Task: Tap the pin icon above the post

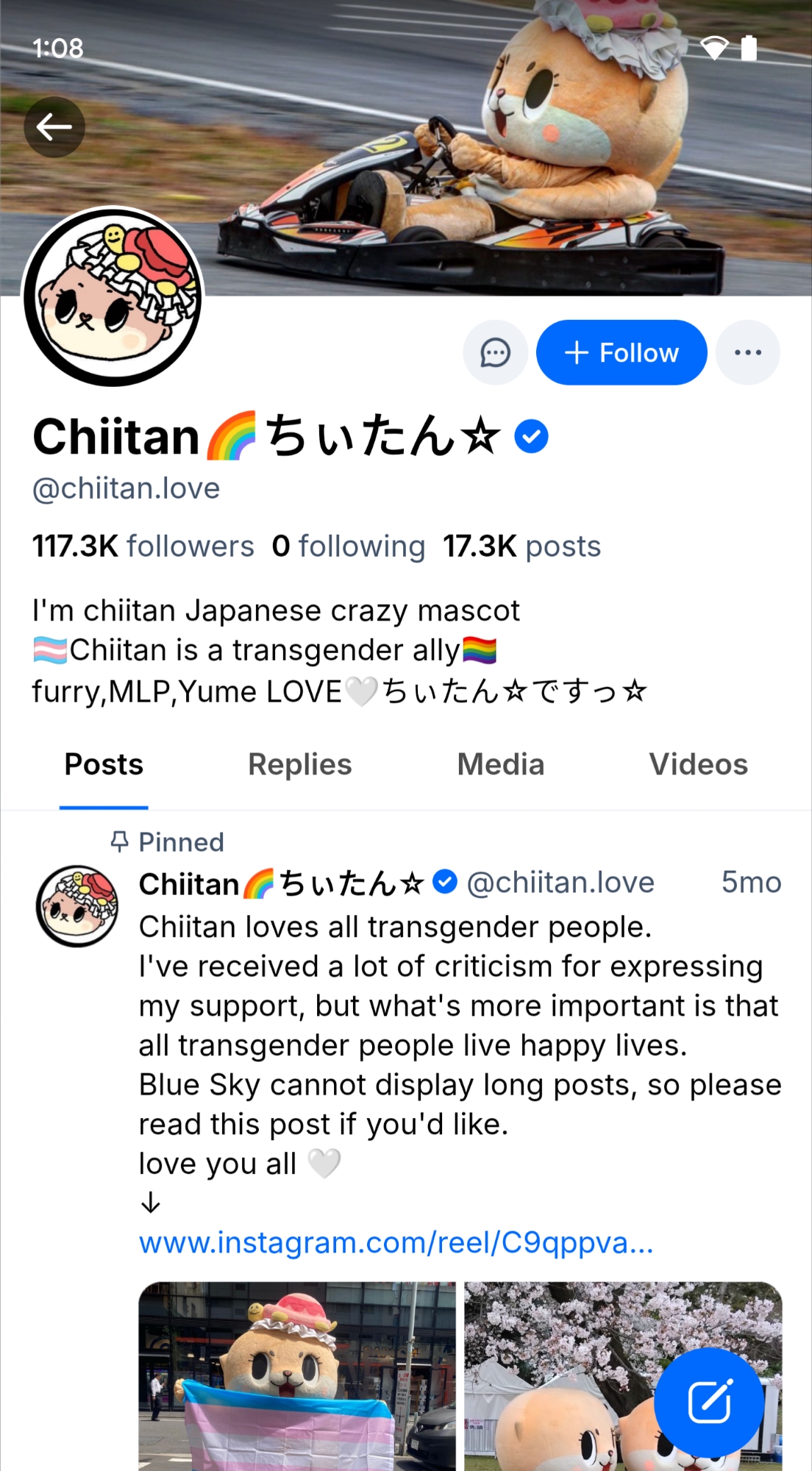Action: 119,841
